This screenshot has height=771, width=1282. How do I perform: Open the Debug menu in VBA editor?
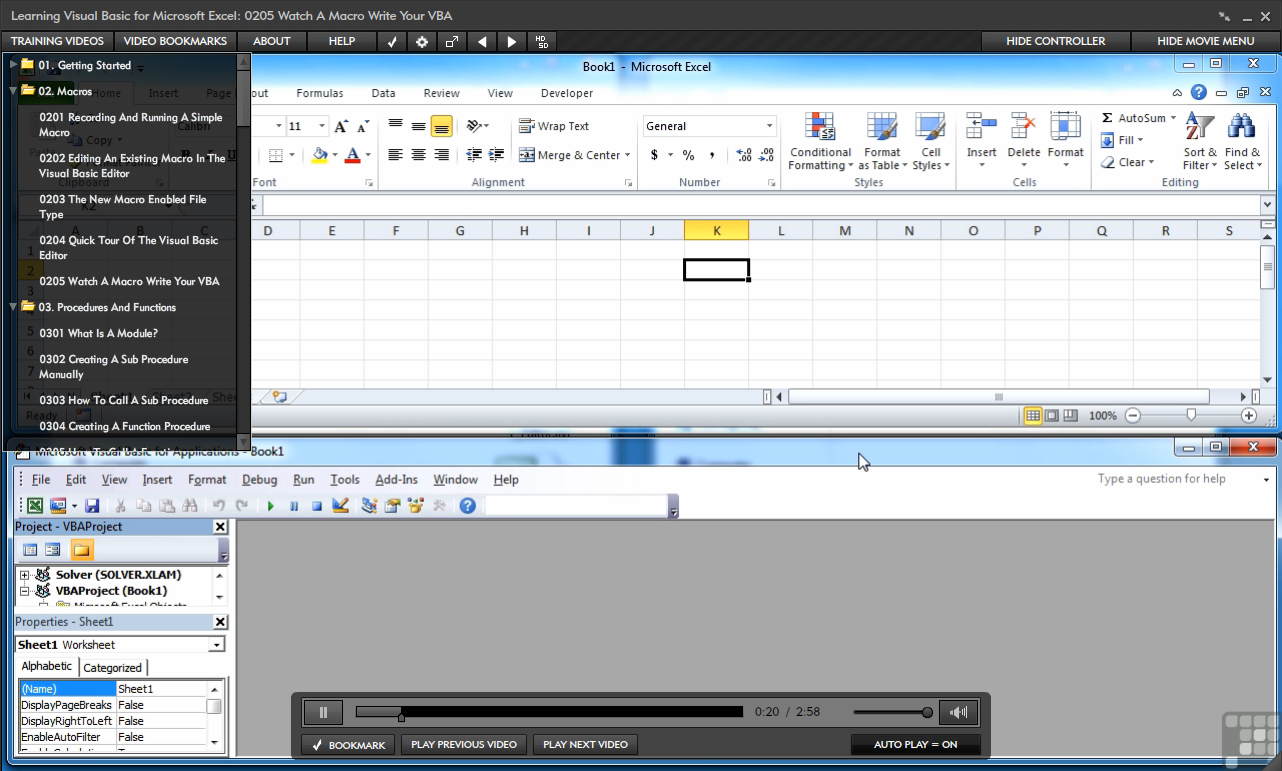tap(259, 479)
